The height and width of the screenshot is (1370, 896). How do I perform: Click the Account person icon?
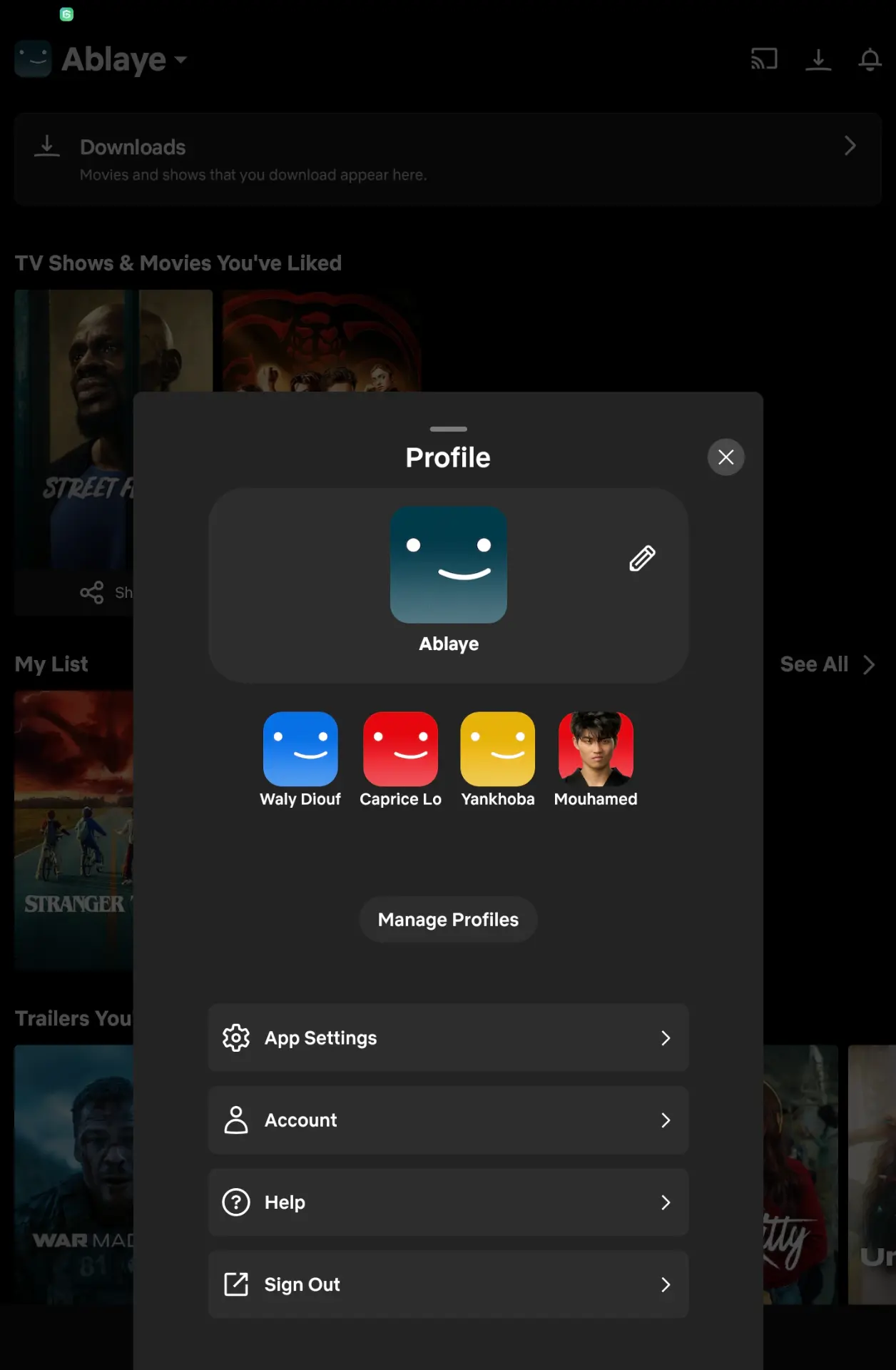coord(236,1120)
